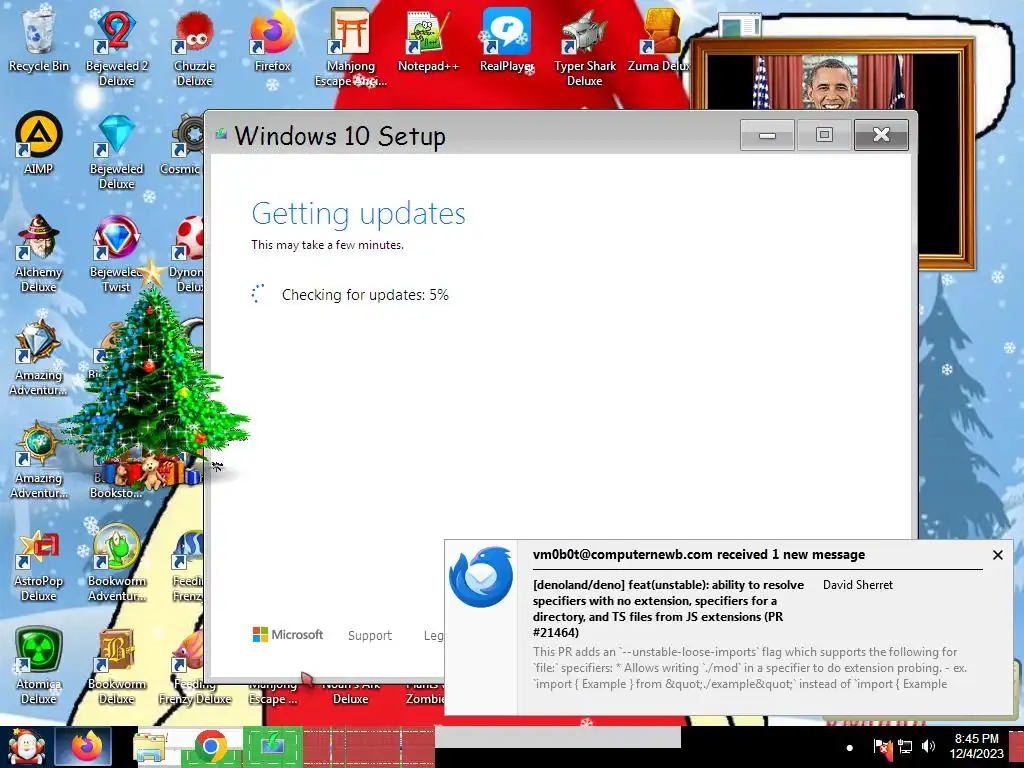Click the volume speaker tray icon
Screen dimensions: 1024x768
928,746
